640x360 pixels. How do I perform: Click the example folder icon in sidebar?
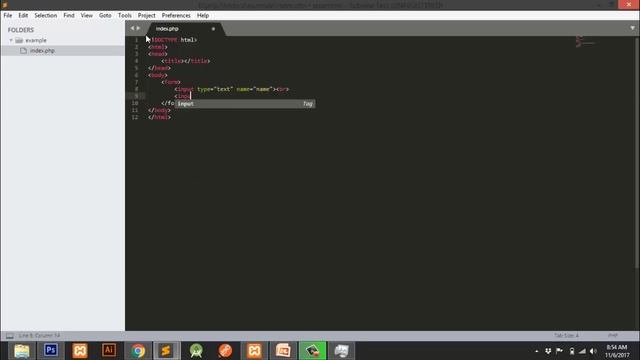pyautogui.click(x=19, y=40)
